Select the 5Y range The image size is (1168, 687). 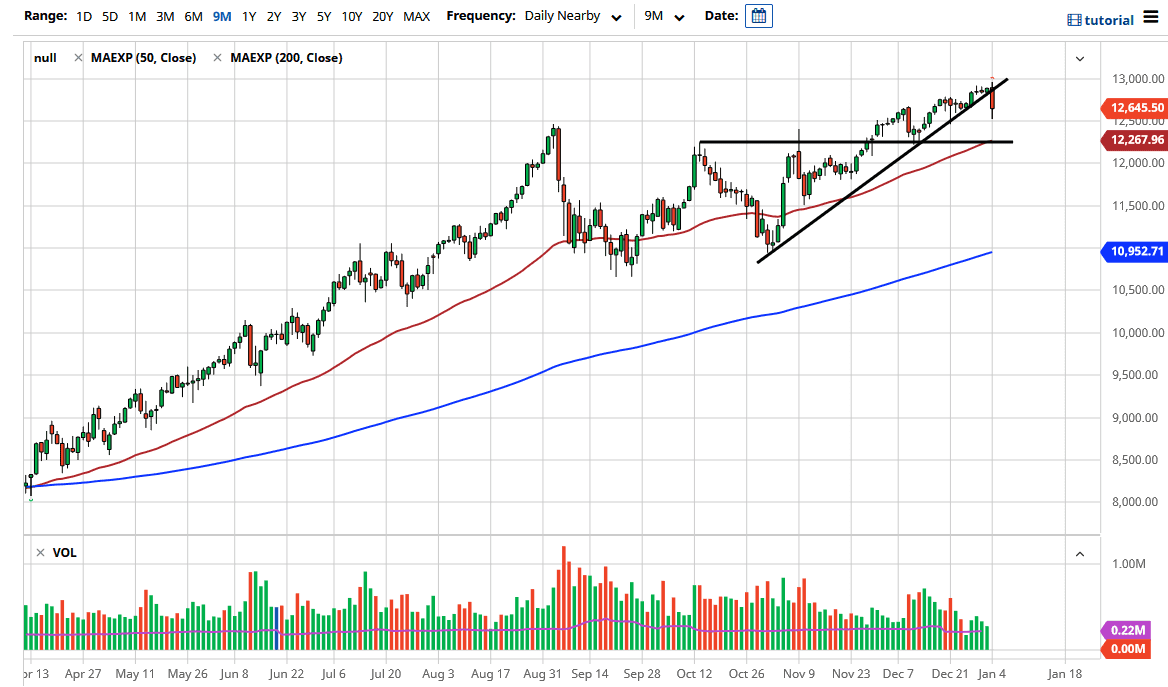322,16
